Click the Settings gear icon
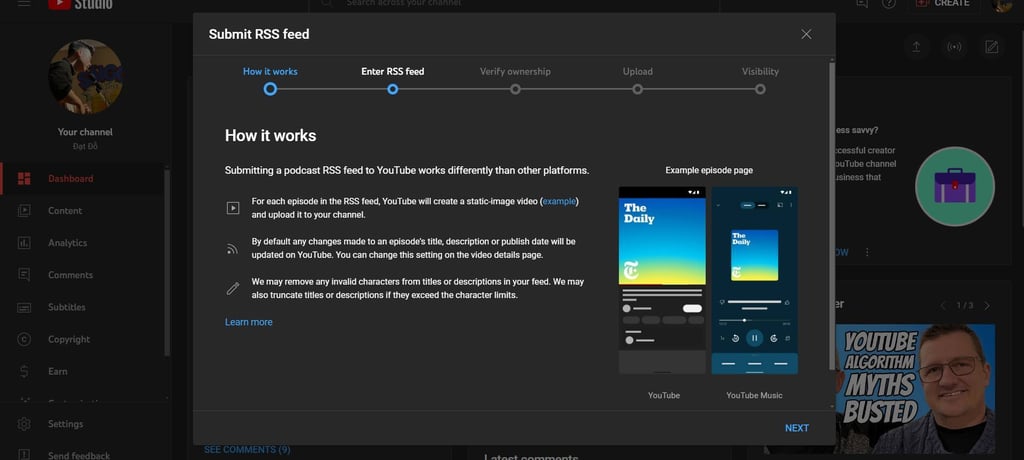 24,424
